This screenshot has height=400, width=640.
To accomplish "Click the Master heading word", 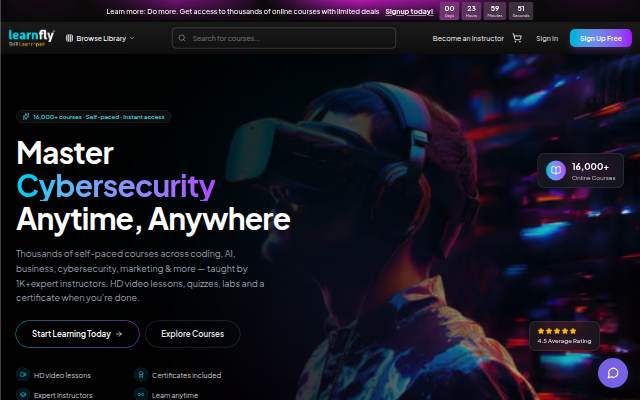I will tap(65, 153).
